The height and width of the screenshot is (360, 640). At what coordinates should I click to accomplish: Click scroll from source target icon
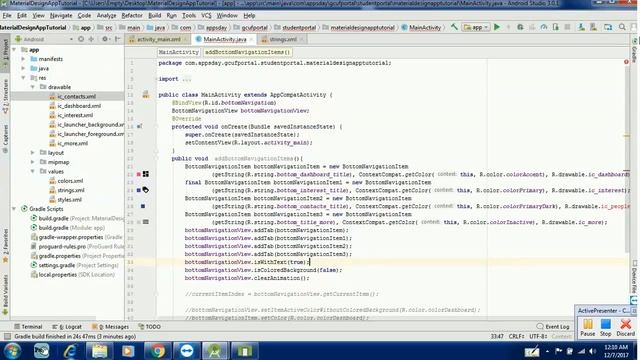pos(81,39)
